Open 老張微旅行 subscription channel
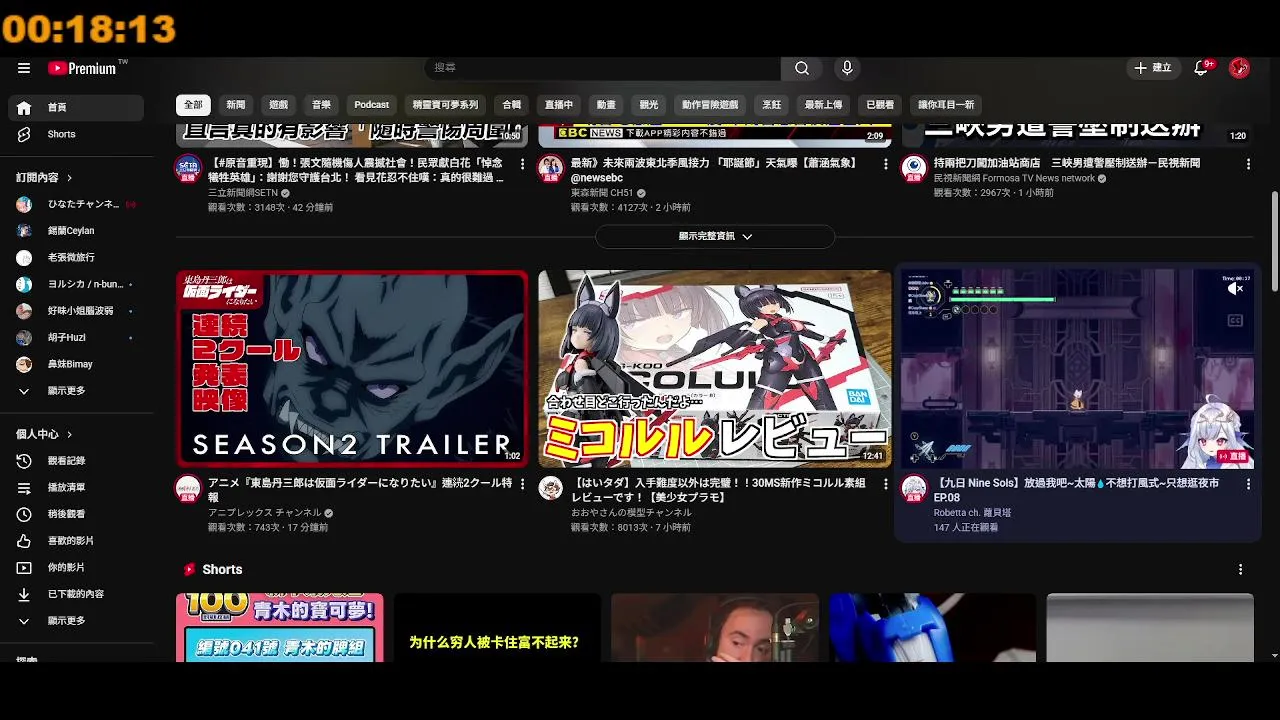 pyautogui.click(x=76, y=257)
